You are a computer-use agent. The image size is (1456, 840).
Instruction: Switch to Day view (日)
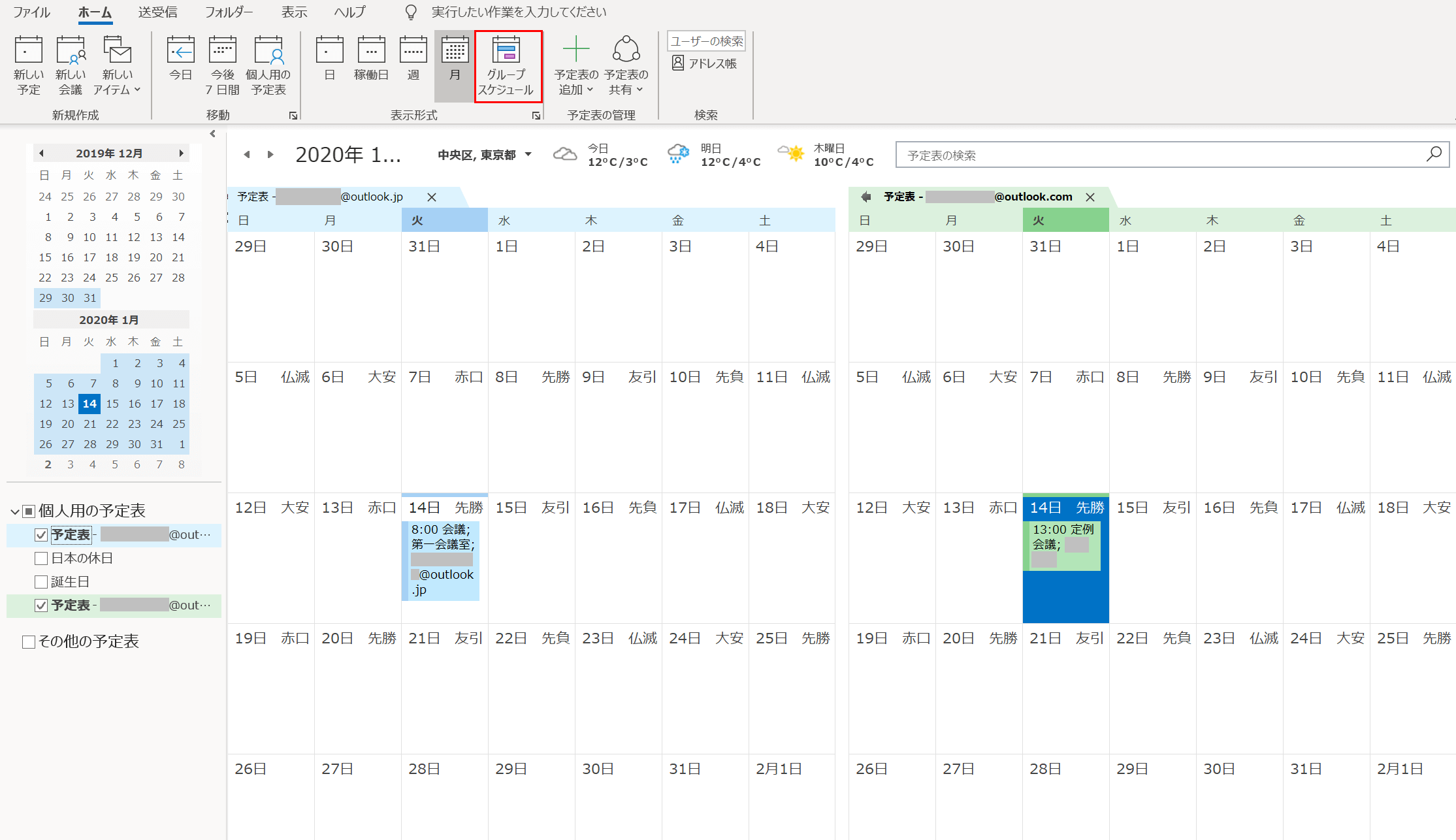point(330,59)
